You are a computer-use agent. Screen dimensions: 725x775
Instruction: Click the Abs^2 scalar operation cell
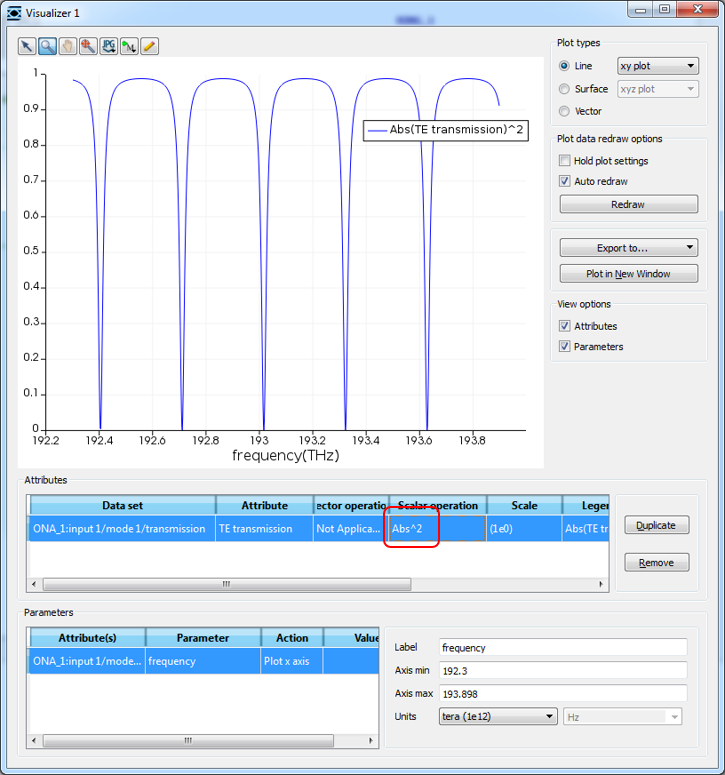(438, 528)
